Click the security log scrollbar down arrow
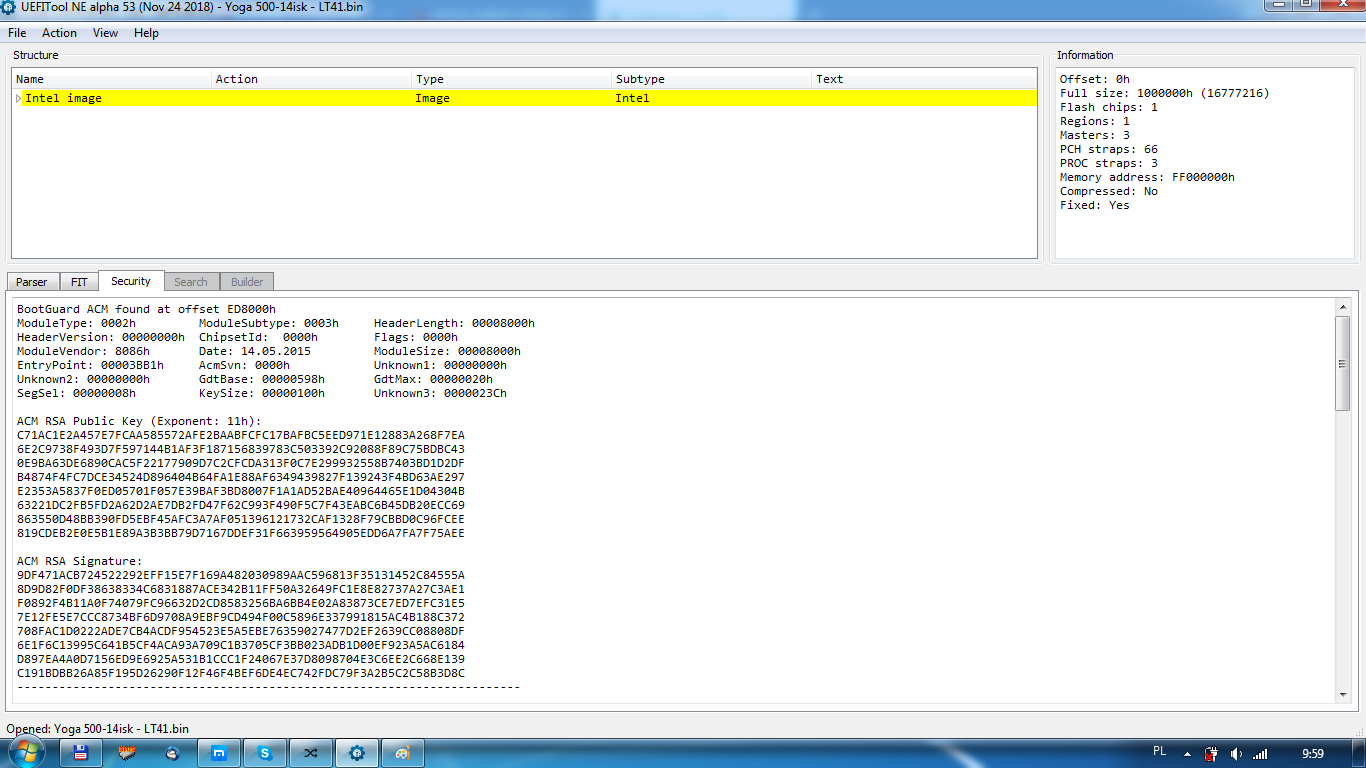This screenshot has width=1366, height=768. pos(1343,695)
